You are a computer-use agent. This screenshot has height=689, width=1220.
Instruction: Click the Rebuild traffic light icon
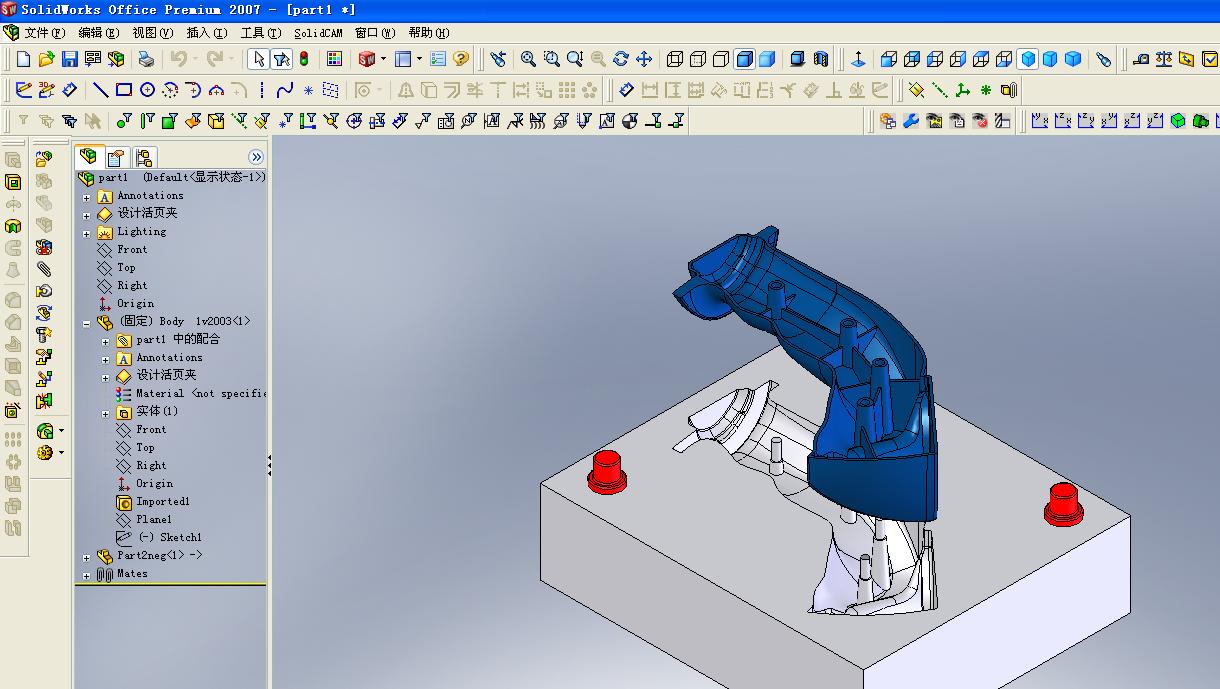[x=304, y=59]
